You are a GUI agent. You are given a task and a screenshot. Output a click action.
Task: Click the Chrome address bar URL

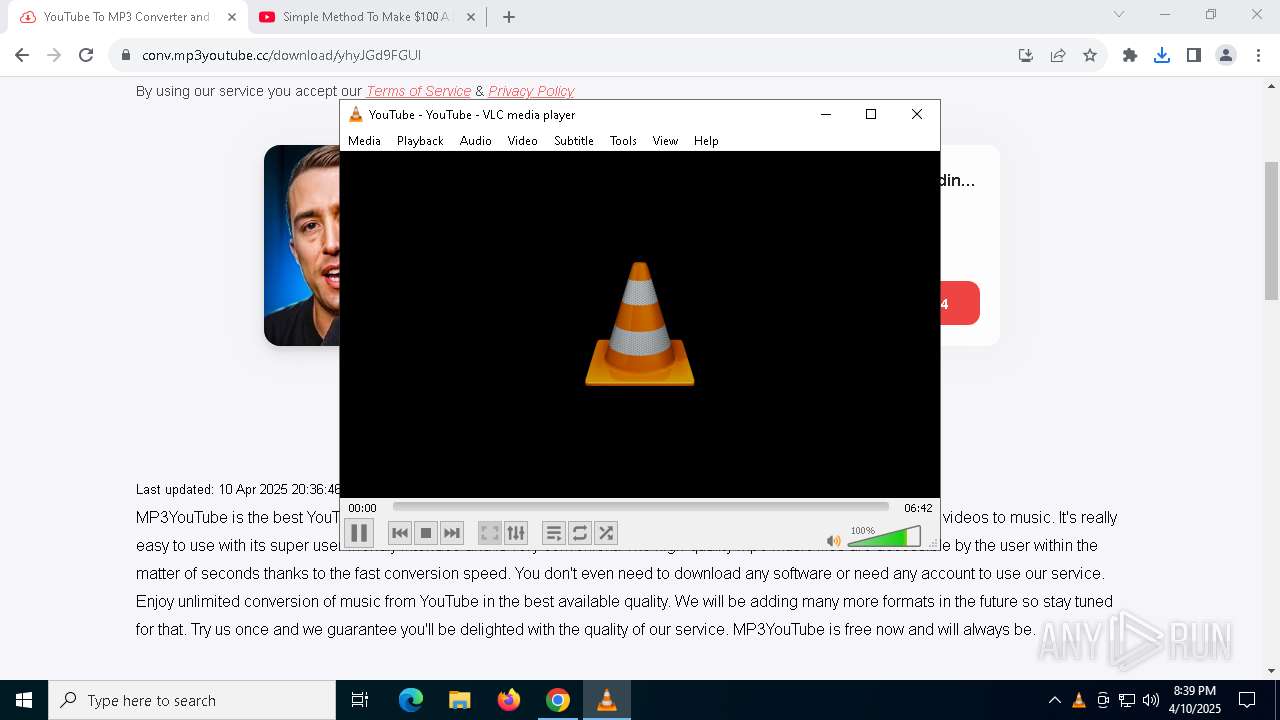coord(281,55)
